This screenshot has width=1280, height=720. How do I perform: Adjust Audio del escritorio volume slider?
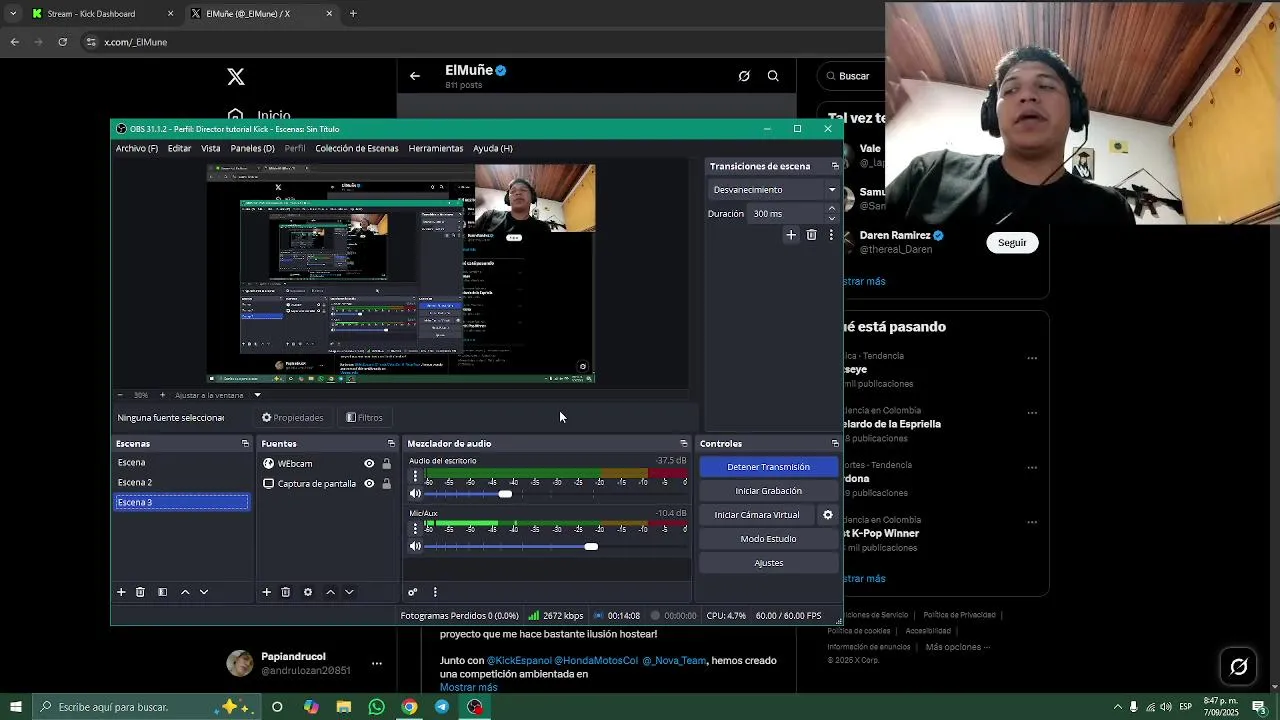(x=505, y=494)
